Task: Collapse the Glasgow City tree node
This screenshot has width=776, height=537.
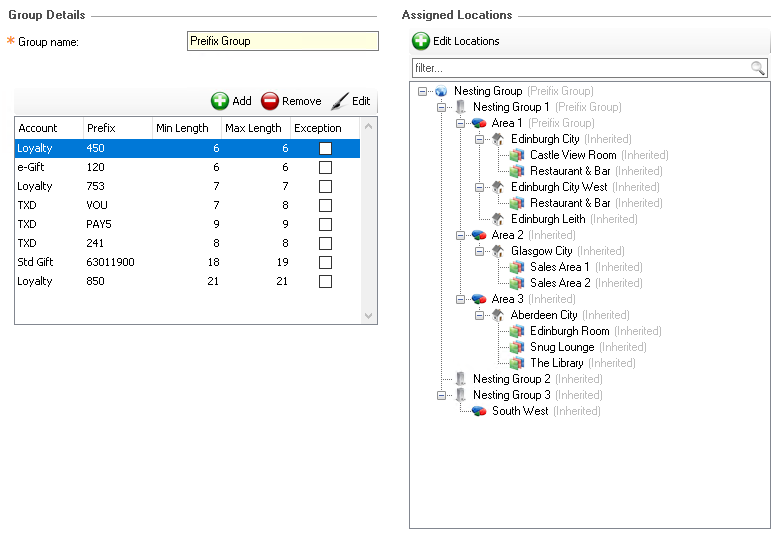Action: 479,251
